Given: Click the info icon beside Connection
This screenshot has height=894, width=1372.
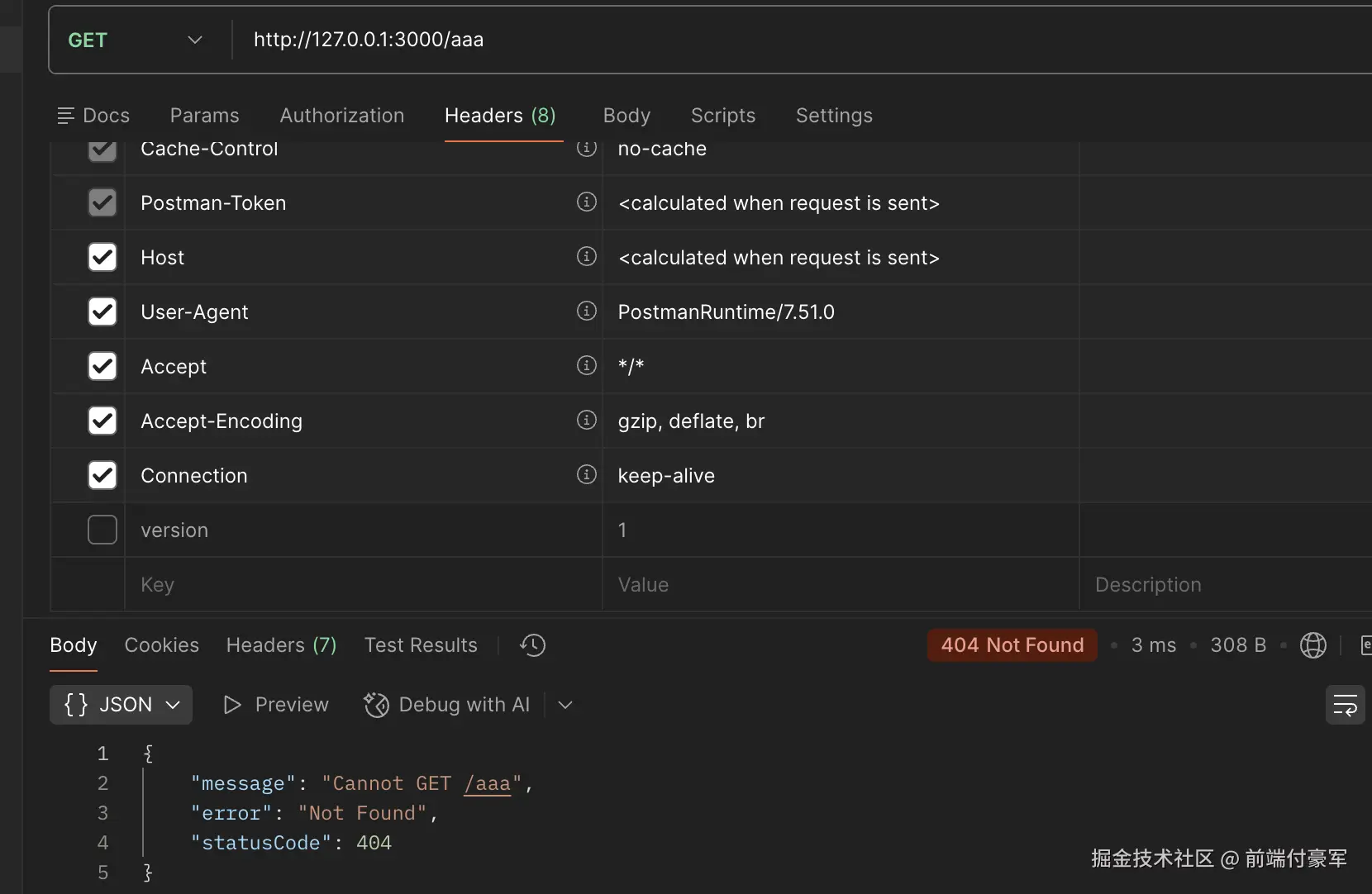Looking at the screenshot, I should click(587, 475).
